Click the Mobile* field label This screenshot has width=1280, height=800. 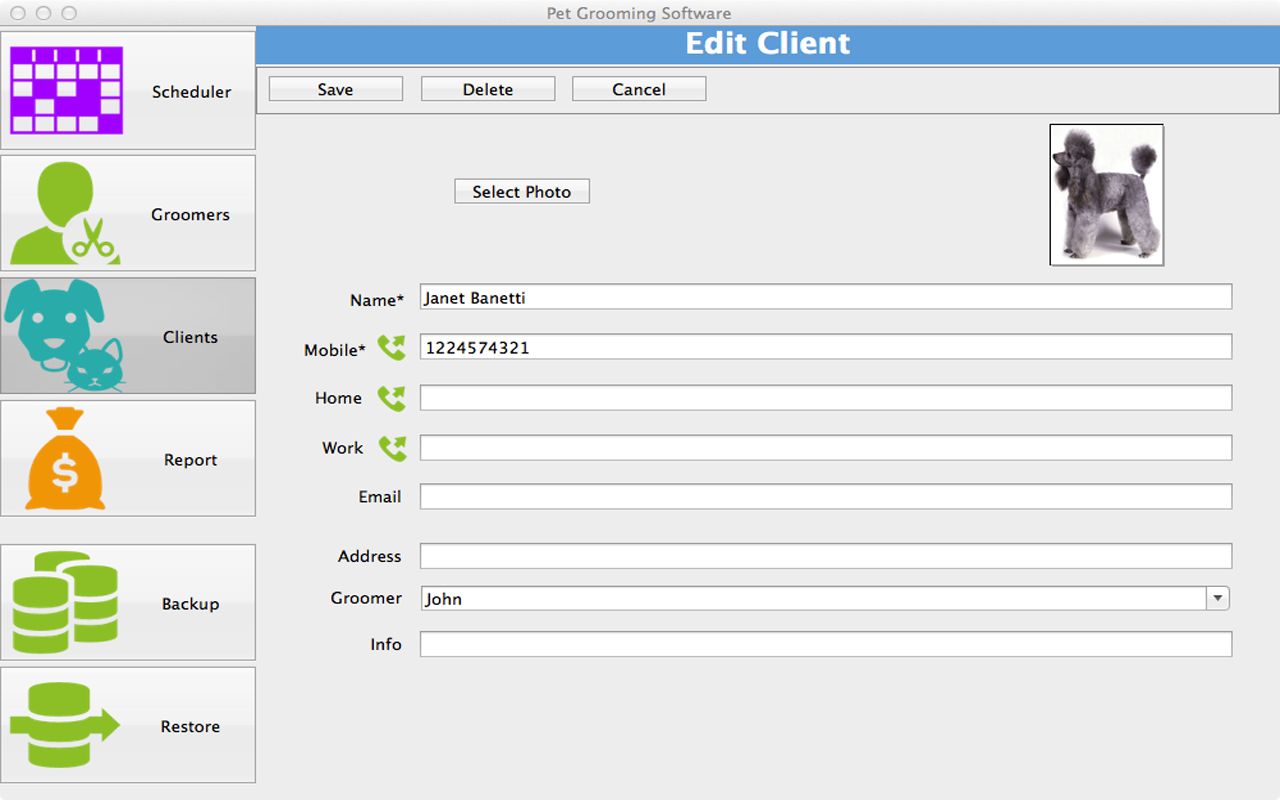335,350
